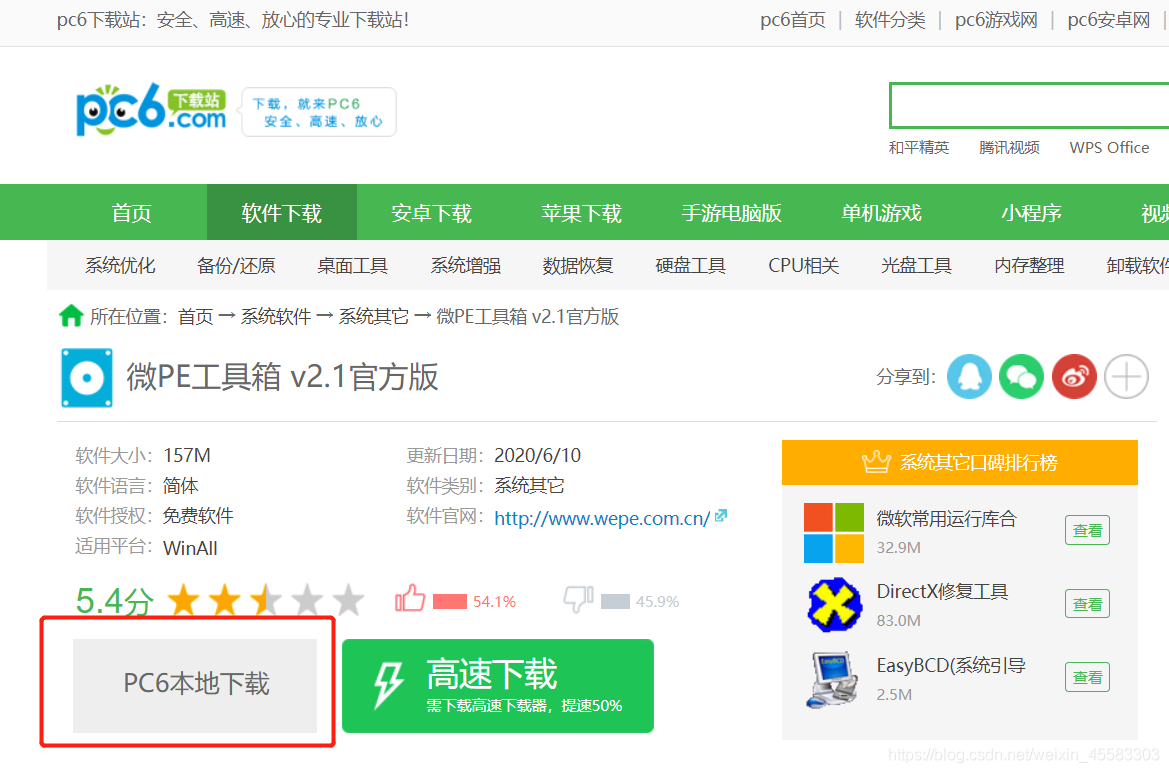Click 系统软件 in the breadcrumb
Image resolution: width=1169 pixels, height=773 pixels.
click(276, 317)
